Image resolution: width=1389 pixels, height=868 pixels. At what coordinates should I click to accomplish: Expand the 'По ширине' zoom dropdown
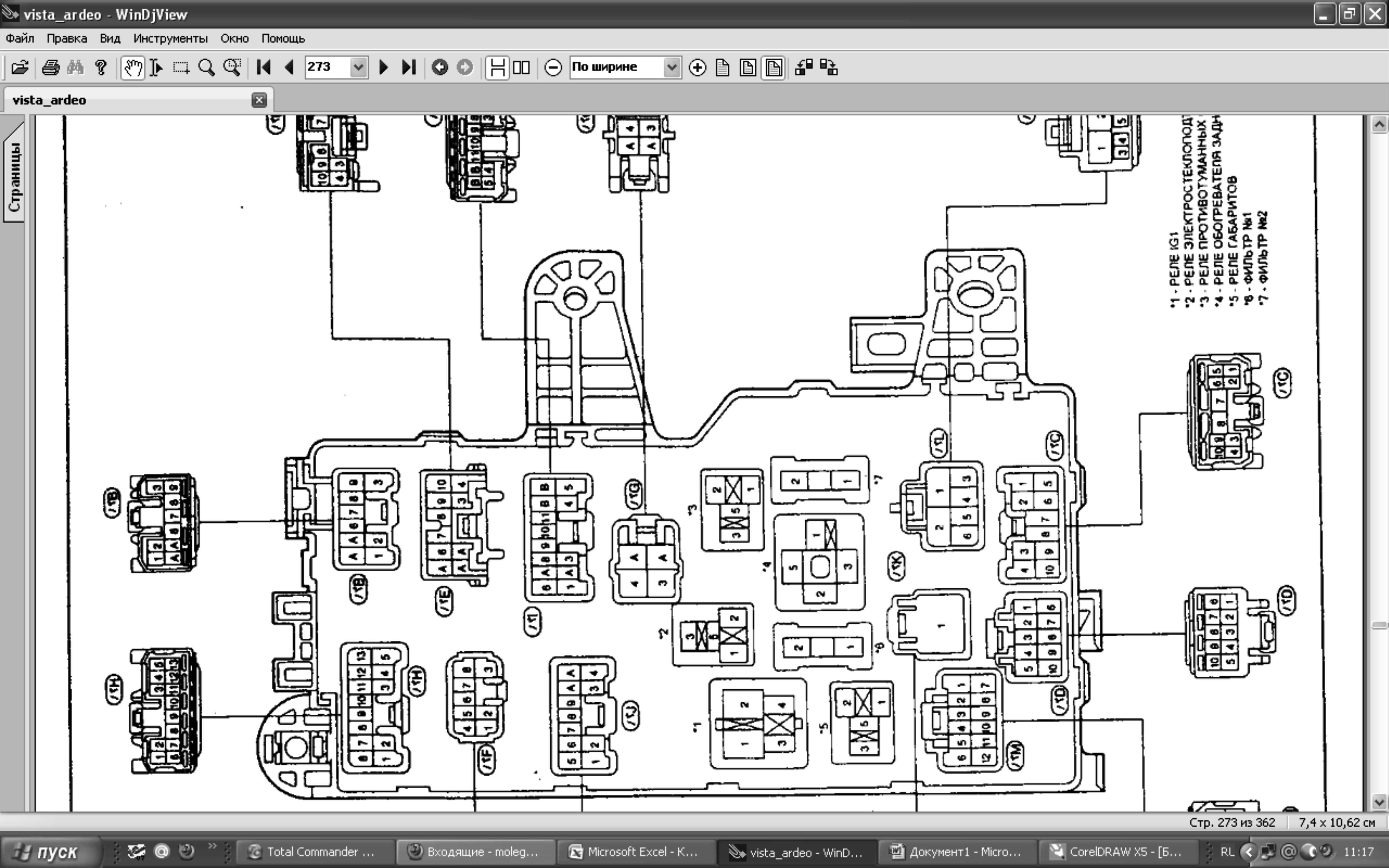pyautogui.click(x=671, y=68)
